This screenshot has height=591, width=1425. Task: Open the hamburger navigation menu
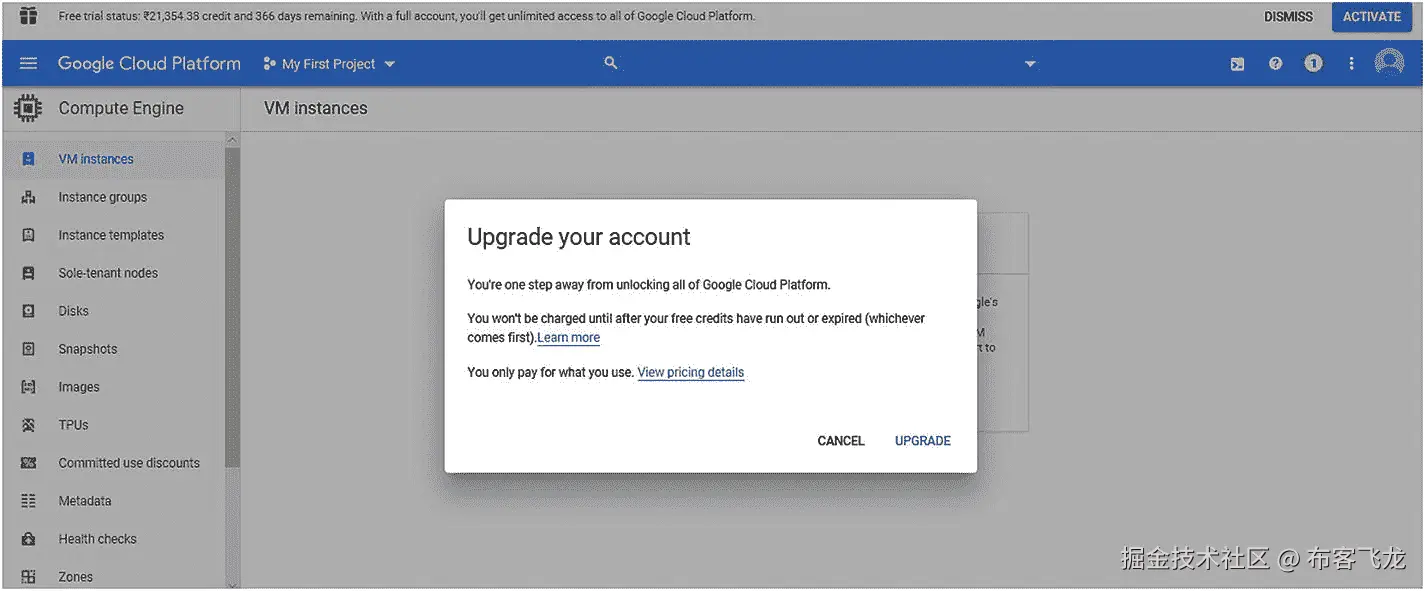point(28,63)
